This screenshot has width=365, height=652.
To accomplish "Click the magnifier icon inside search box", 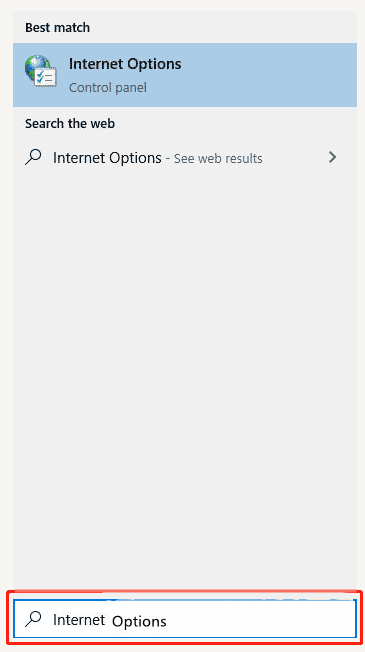I will pos(34,620).
